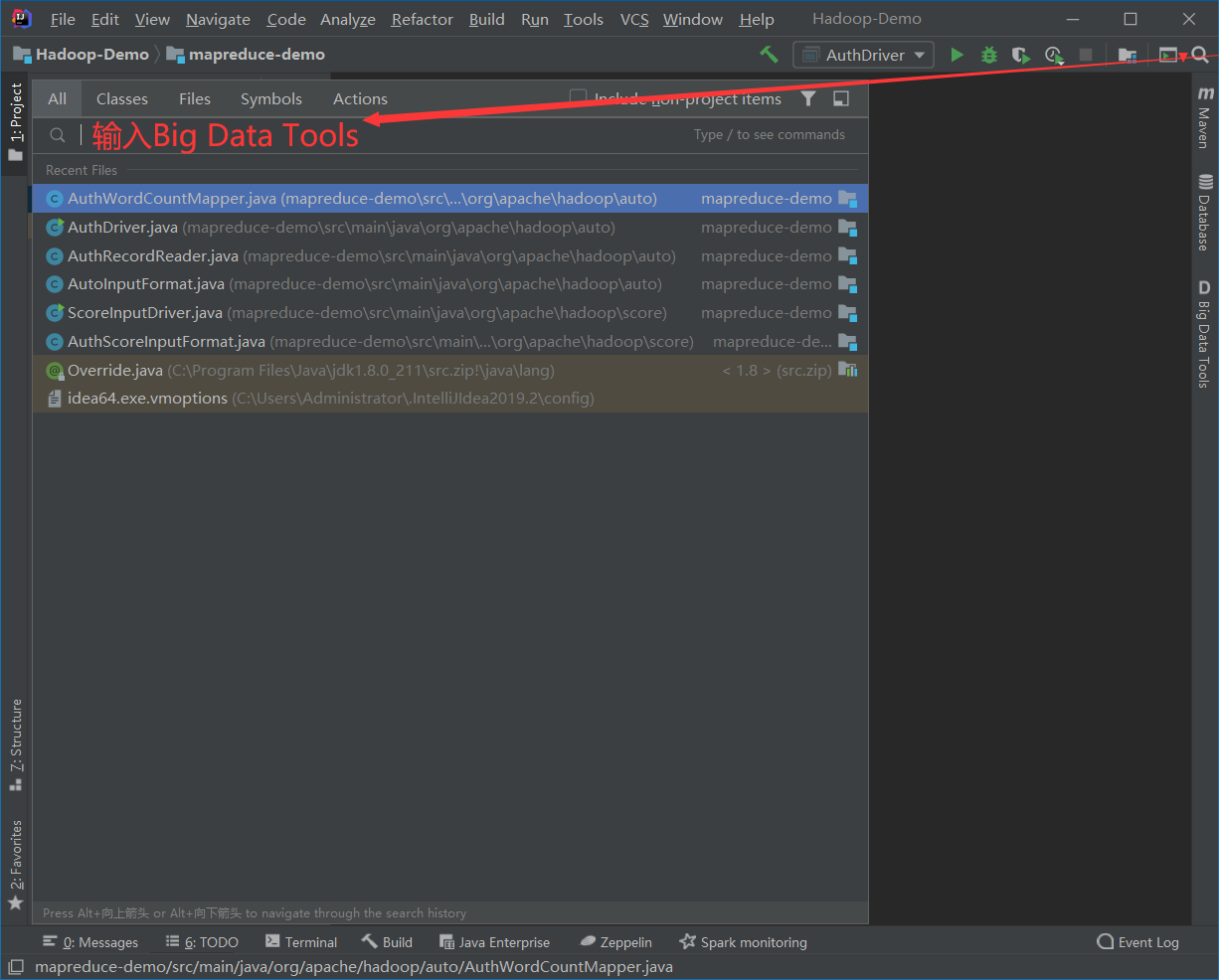Viewport: 1219px width, 980px height.
Task: Run with Coverage
Action: [x=1020, y=55]
